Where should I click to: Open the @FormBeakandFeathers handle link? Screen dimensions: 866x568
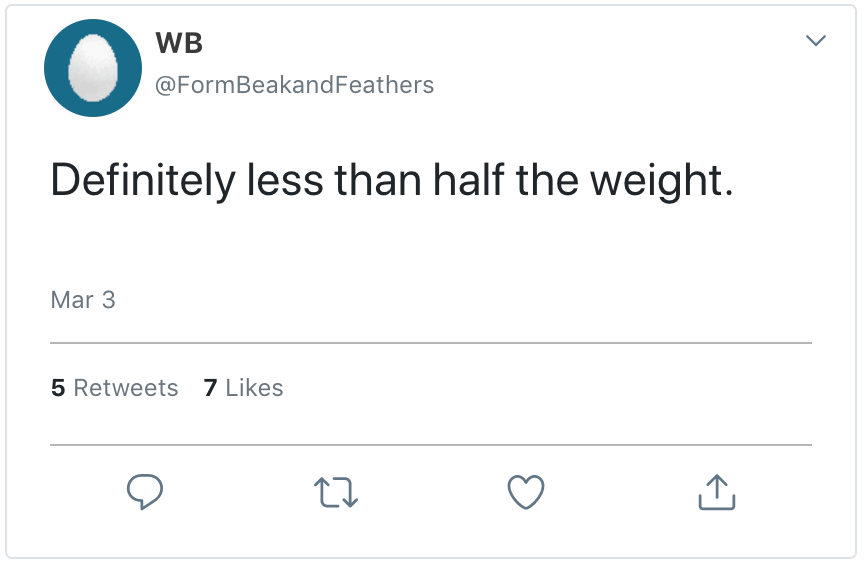[295, 85]
